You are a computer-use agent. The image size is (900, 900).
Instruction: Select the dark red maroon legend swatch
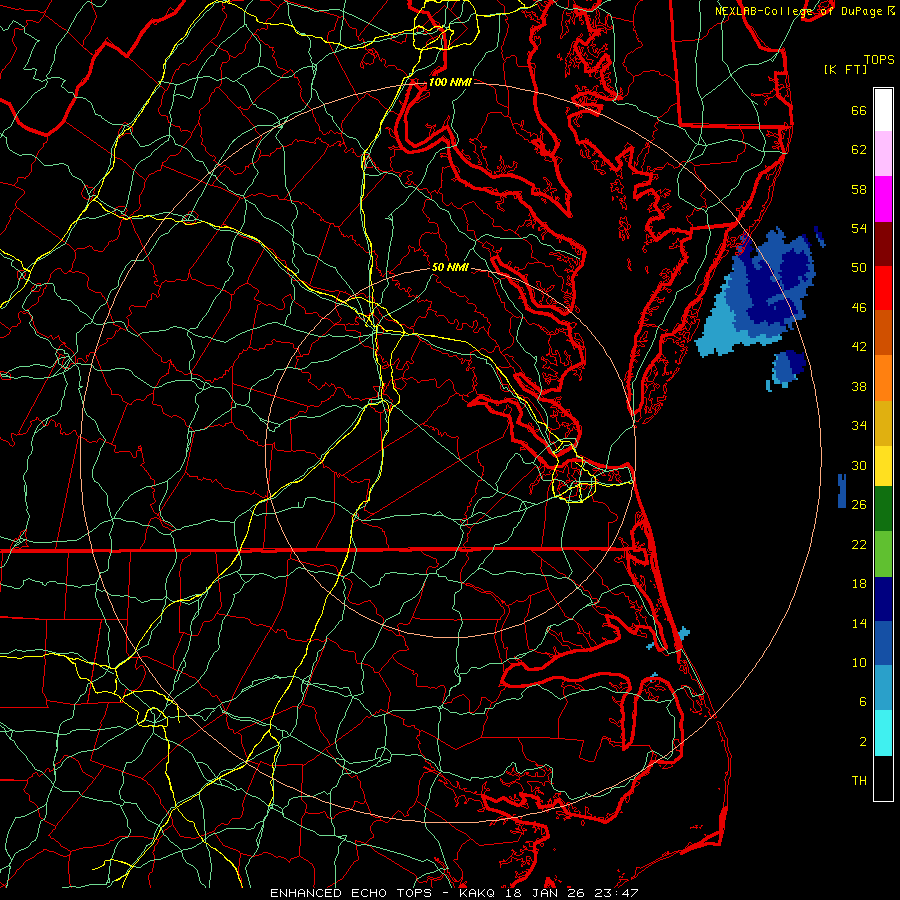[883, 243]
